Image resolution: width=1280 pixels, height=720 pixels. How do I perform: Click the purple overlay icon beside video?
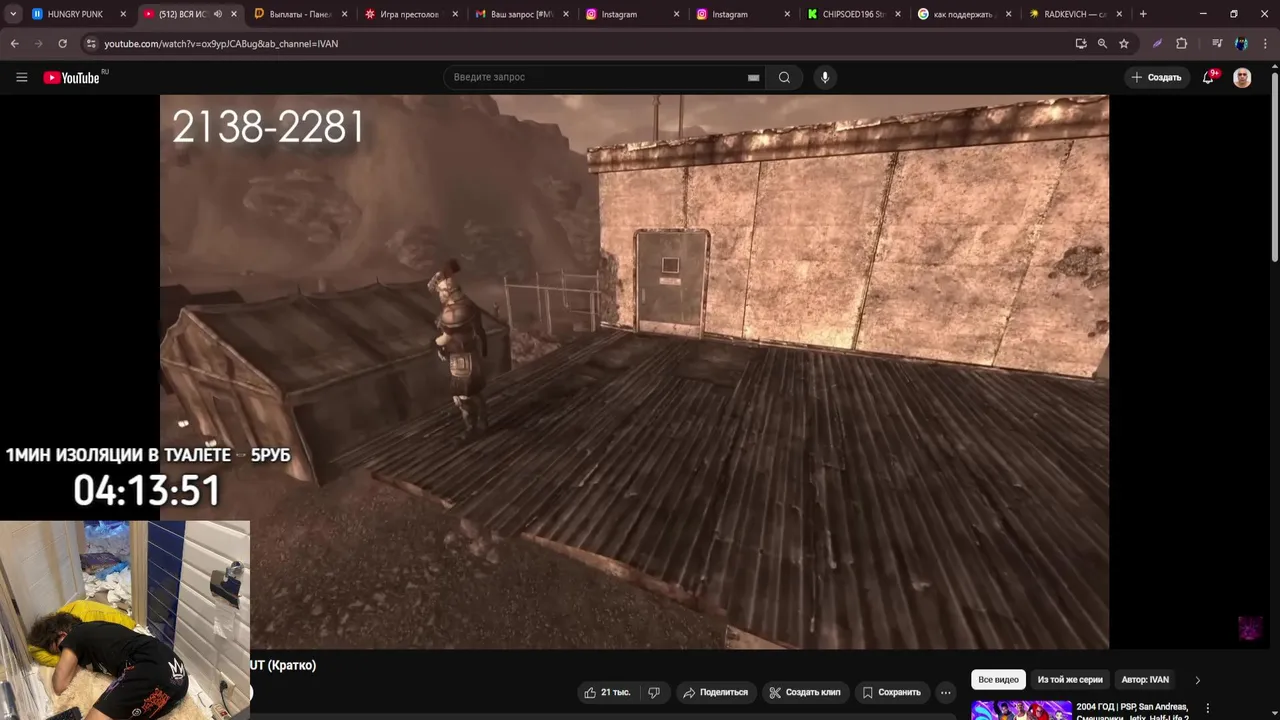(x=1250, y=628)
